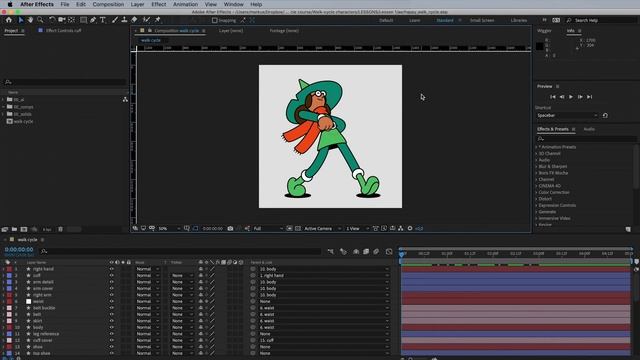Toggle frame blending icon in timeline header
Screen dimensions: 640x360
pos(366,251)
